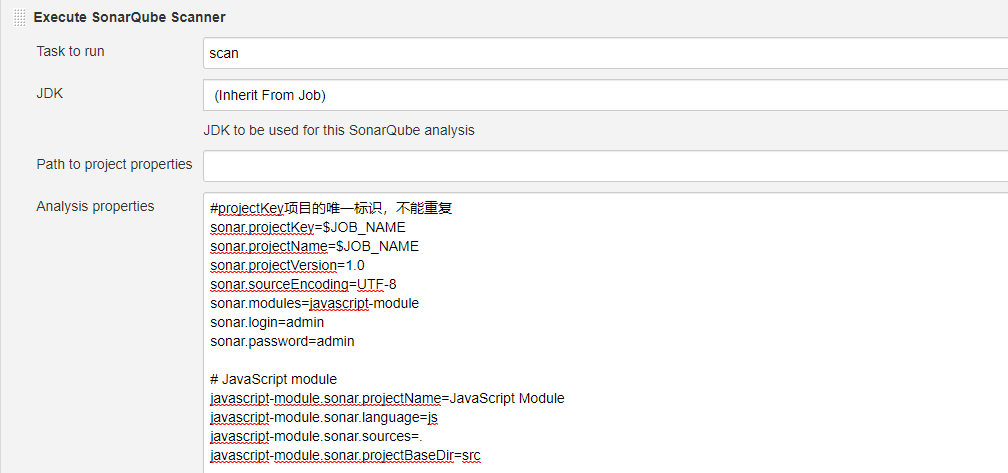Image resolution: width=1008 pixels, height=473 pixels.
Task: Click the sonar.login=admin line
Action: click(267, 322)
